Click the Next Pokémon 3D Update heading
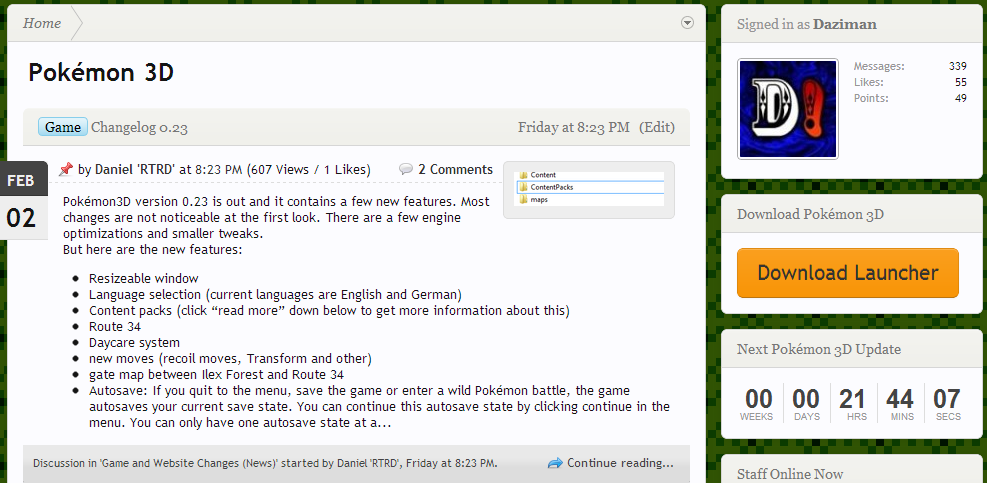 (819, 349)
